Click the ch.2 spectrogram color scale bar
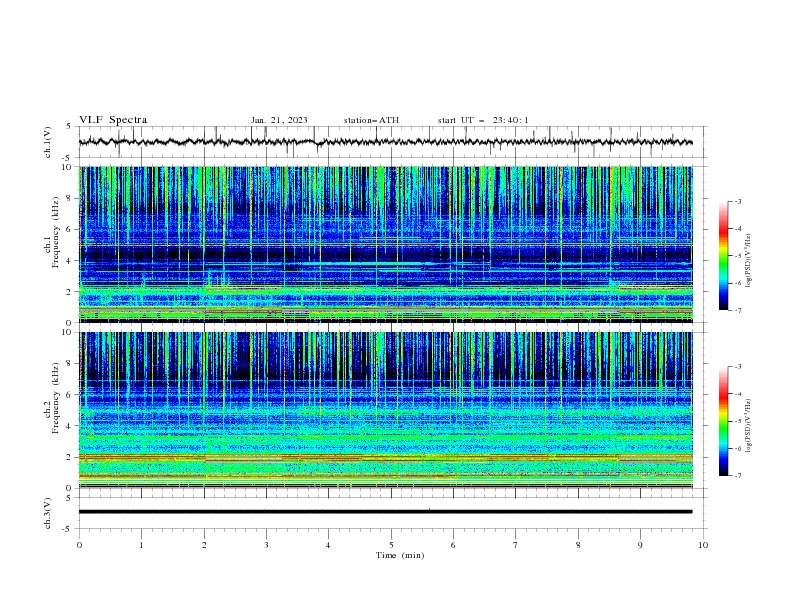The width and height of the screenshot is (792, 612). point(723,421)
